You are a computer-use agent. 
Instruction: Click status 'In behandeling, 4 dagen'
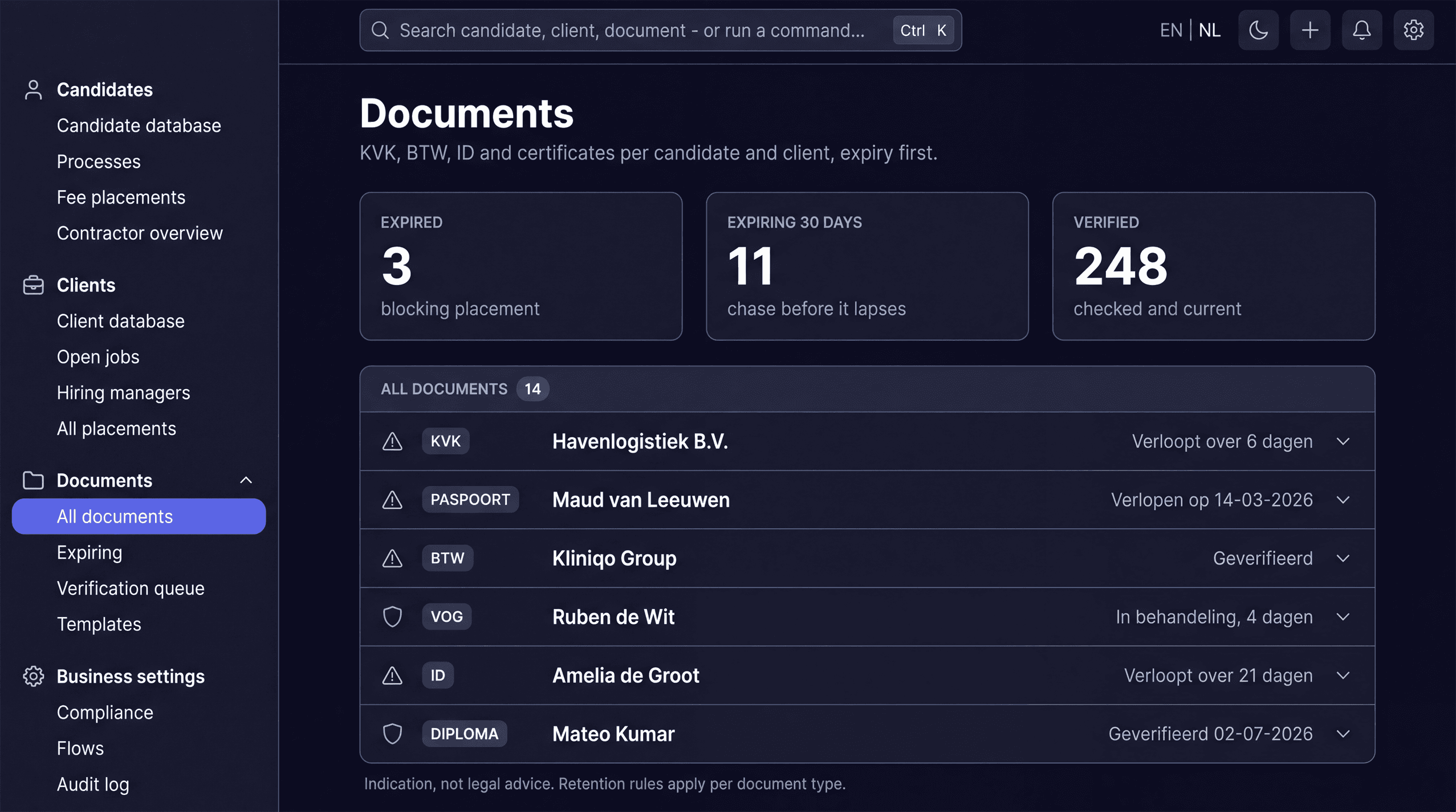(x=1214, y=617)
